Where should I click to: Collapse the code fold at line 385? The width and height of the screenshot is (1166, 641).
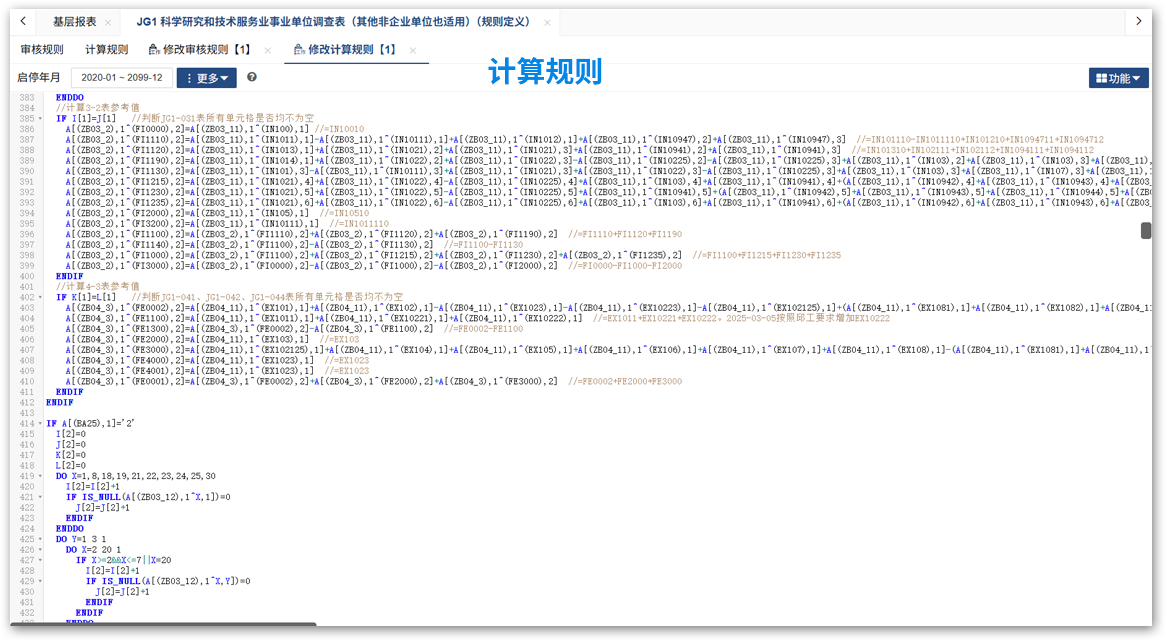(39, 119)
